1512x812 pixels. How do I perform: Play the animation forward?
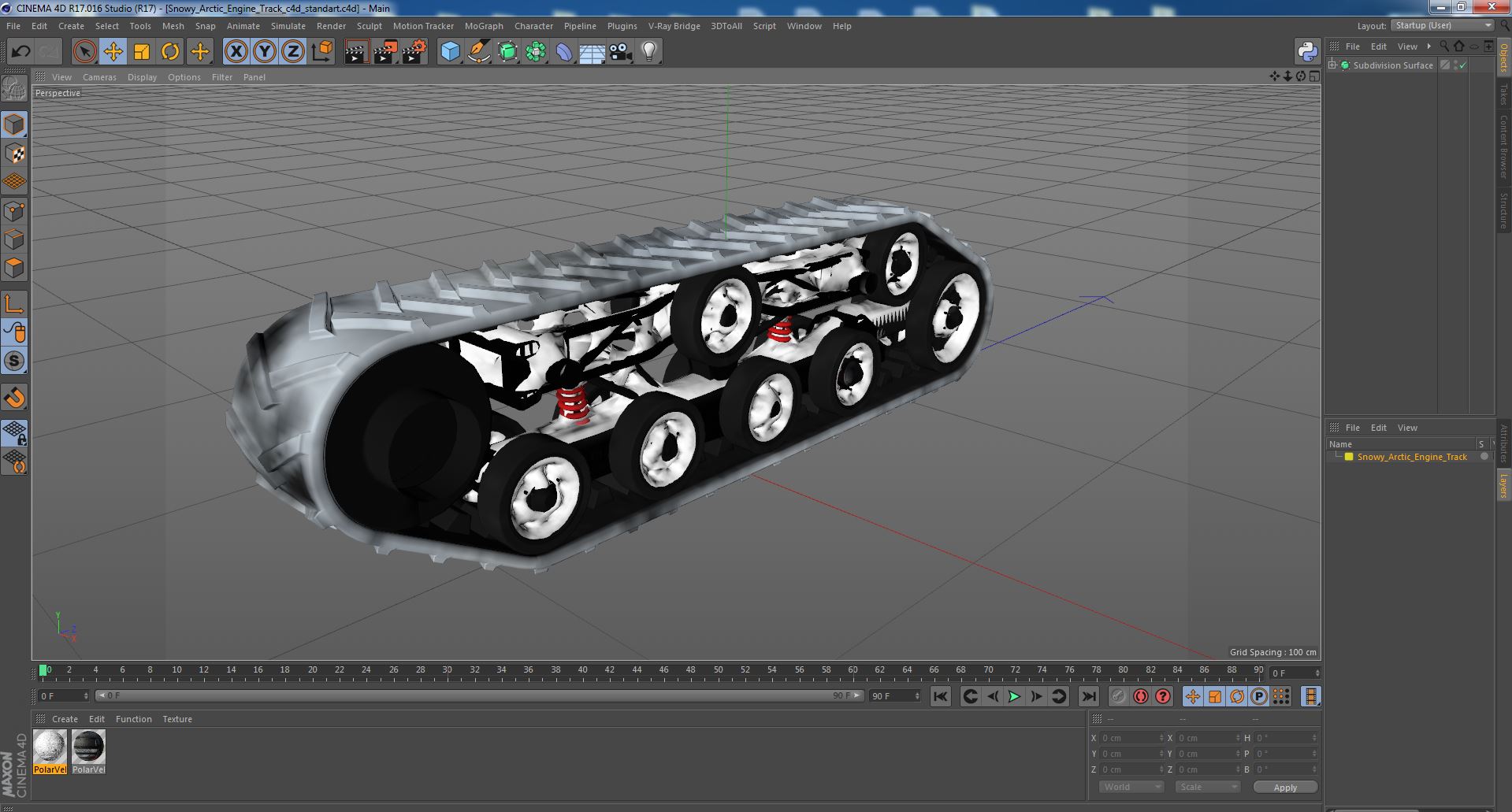pos(1014,696)
